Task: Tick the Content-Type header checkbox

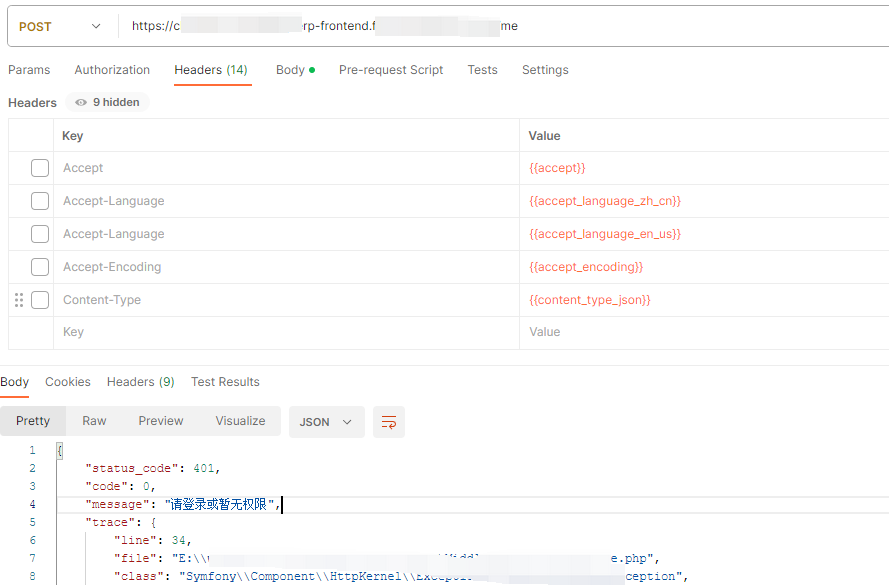Action: 40,300
